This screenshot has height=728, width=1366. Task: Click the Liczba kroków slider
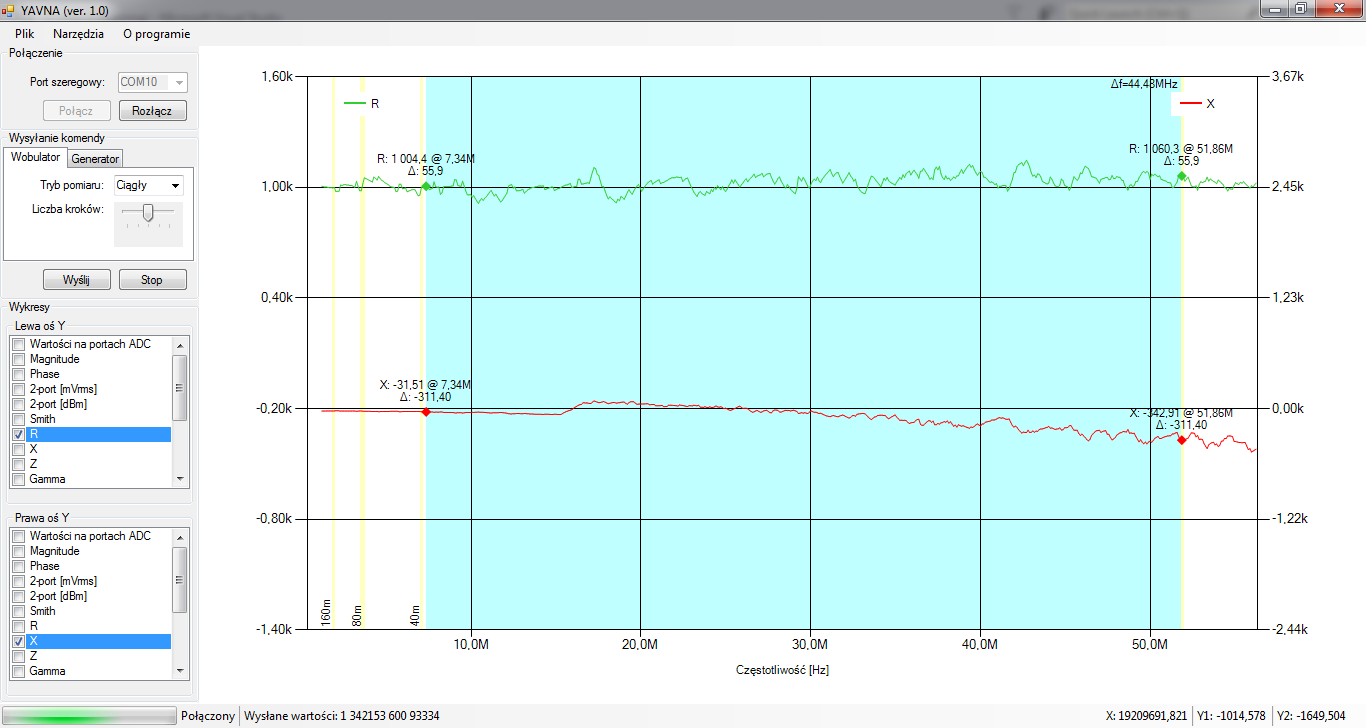coord(148,212)
